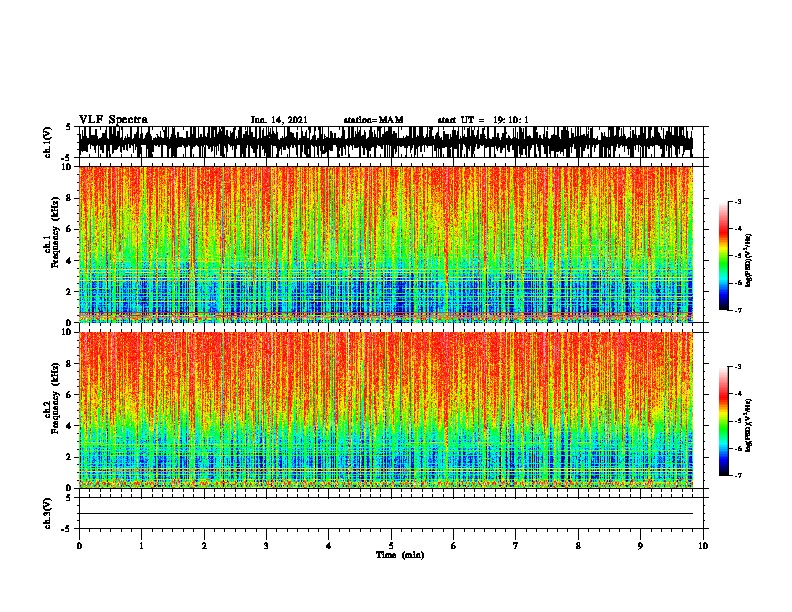Click the "station=MAM" header label
792x612 pixels.
(x=373, y=120)
